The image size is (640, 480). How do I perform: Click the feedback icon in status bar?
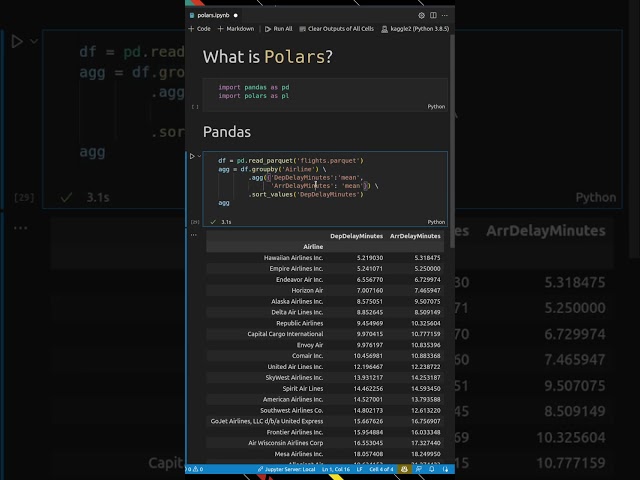(418, 469)
